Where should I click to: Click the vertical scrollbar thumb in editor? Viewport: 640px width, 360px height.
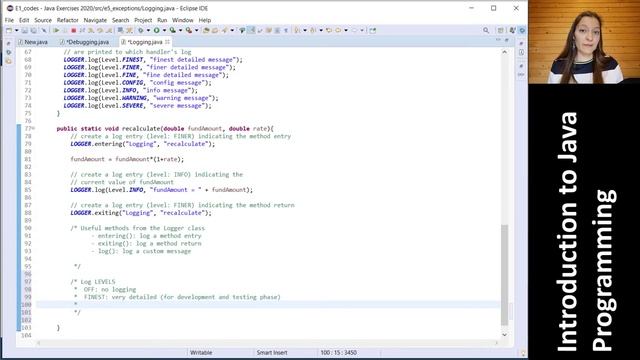[504, 274]
